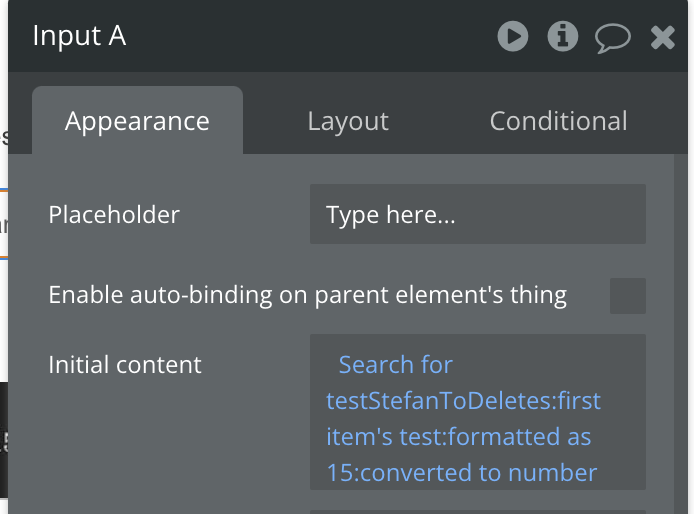Click the Placeholder text field
The image size is (694, 514).
pos(477,214)
